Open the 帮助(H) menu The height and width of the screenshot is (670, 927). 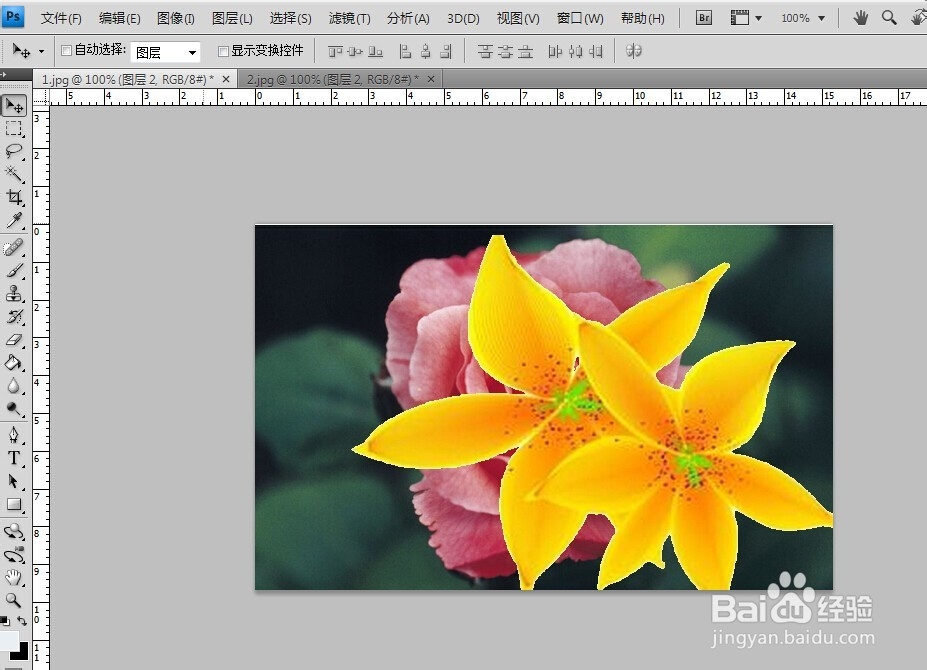pyautogui.click(x=643, y=18)
